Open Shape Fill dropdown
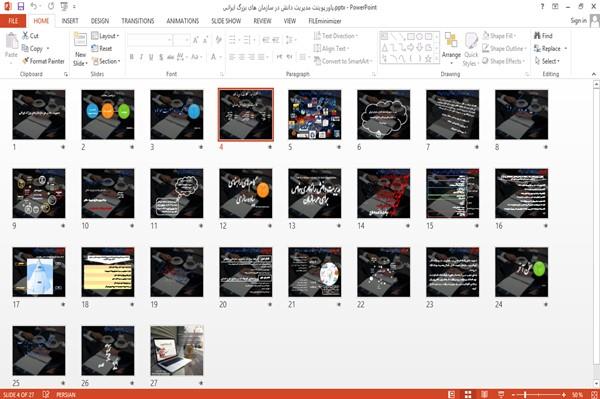The height and width of the screenshot is (399, 600). click(499, 36)
